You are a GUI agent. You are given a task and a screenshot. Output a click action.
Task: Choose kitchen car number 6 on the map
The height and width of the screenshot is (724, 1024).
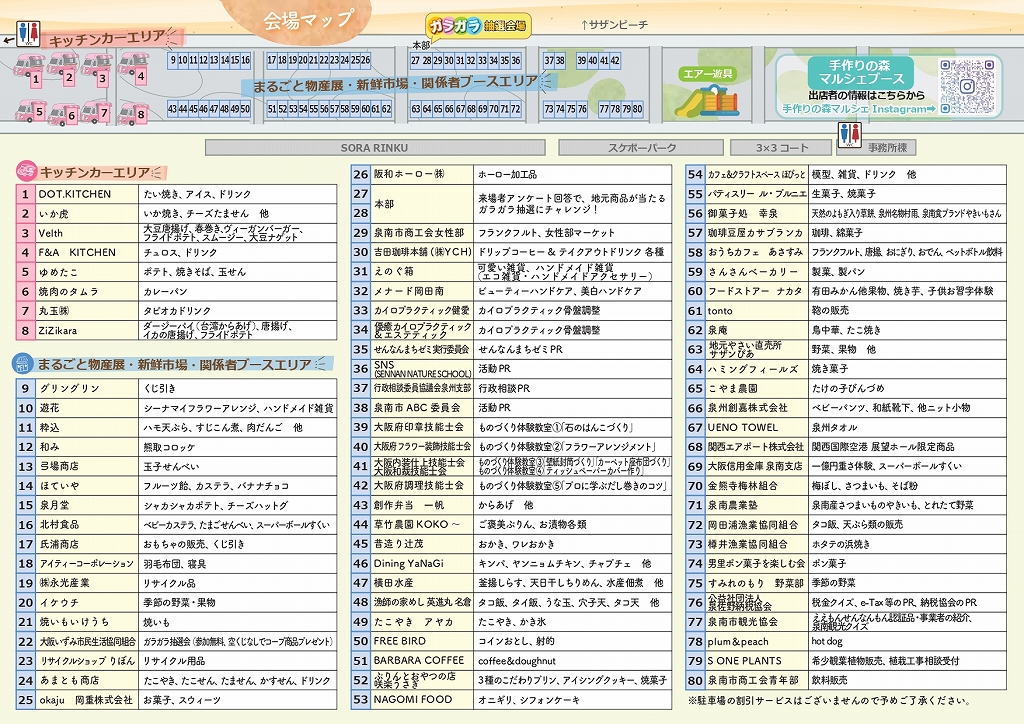(x=64, y=114)
